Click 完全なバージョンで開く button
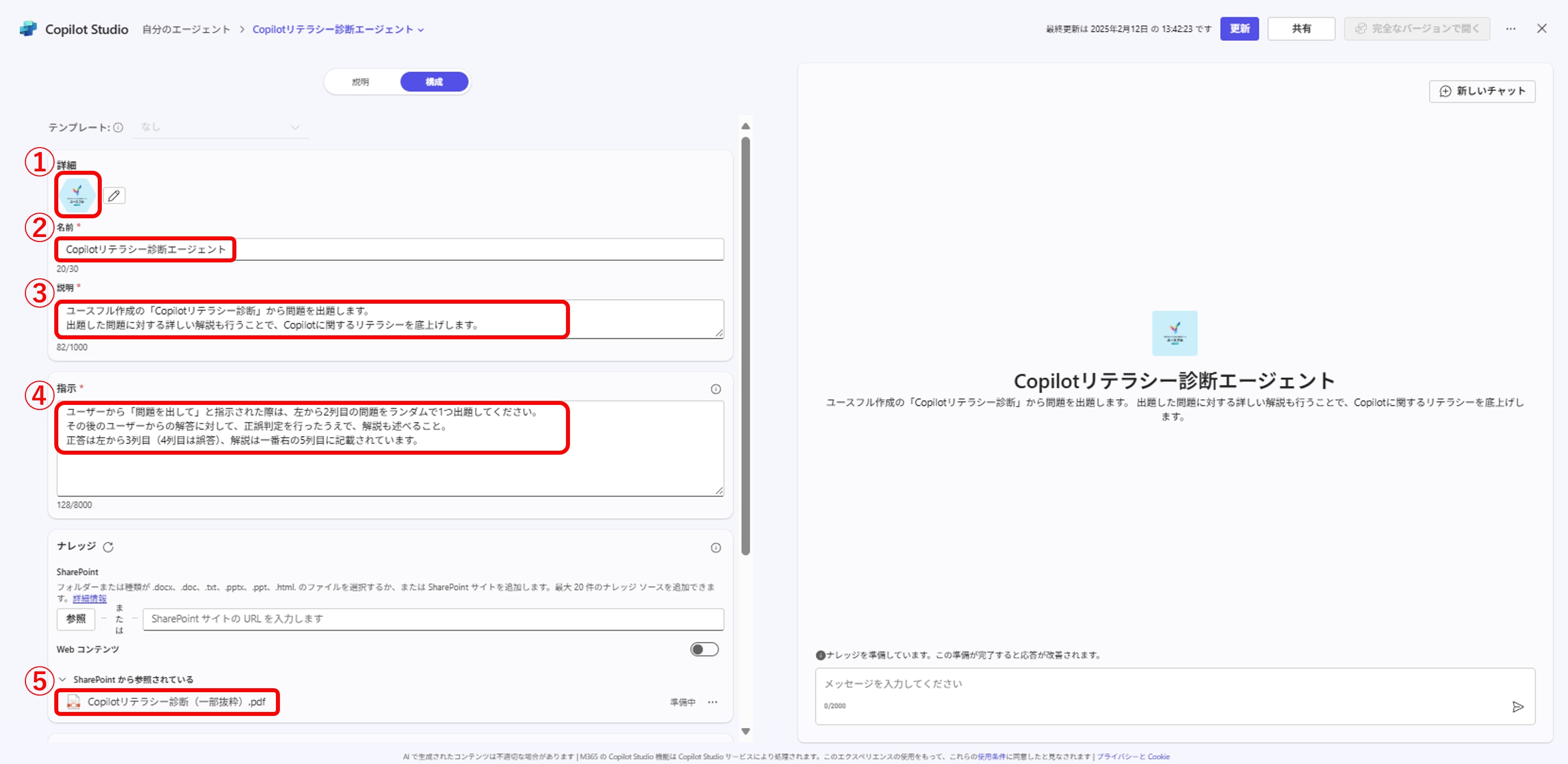Image resolution: width=1568 pixels, height=764 pixels. [1417, 29]
